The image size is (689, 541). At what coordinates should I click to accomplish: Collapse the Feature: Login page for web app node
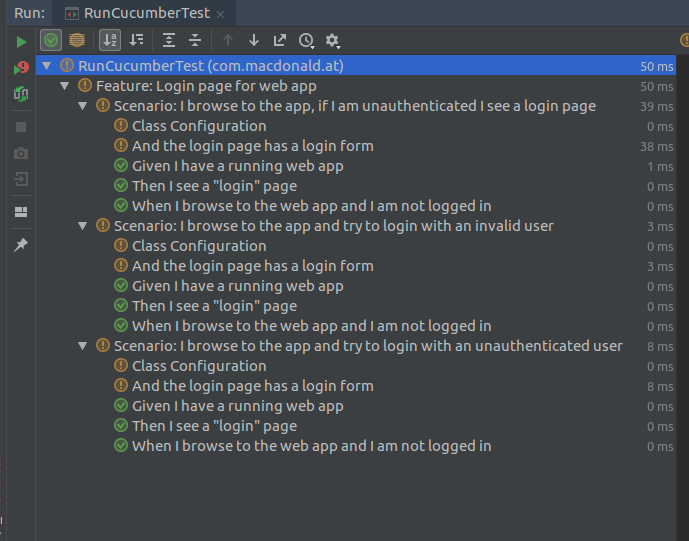(x=65, y=86)
